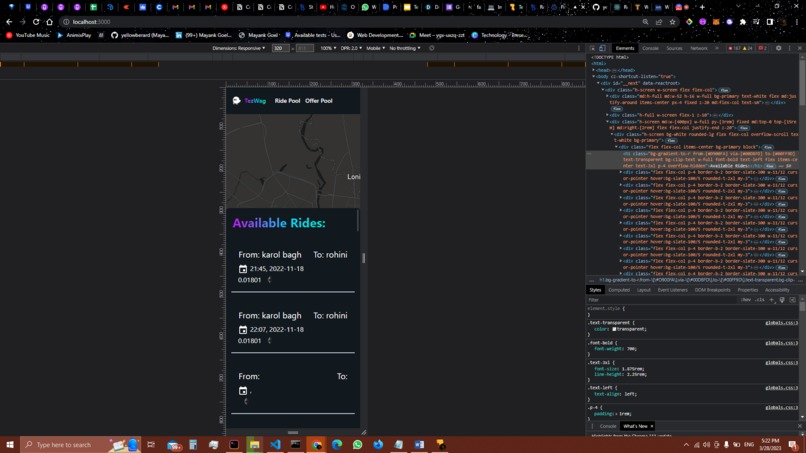This screenshot has height=453, width=806.
Task: Collapse the body element in DOM tree
Action: pos(594,76)
